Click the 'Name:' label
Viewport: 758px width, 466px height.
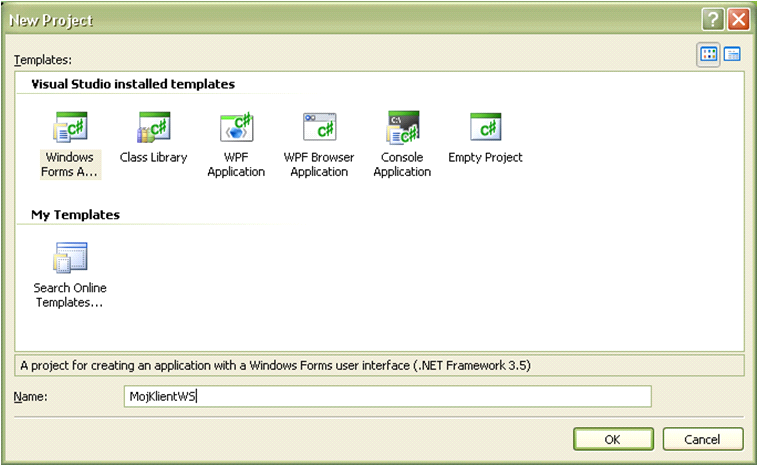pyautogui.click(x=30, y=397)
